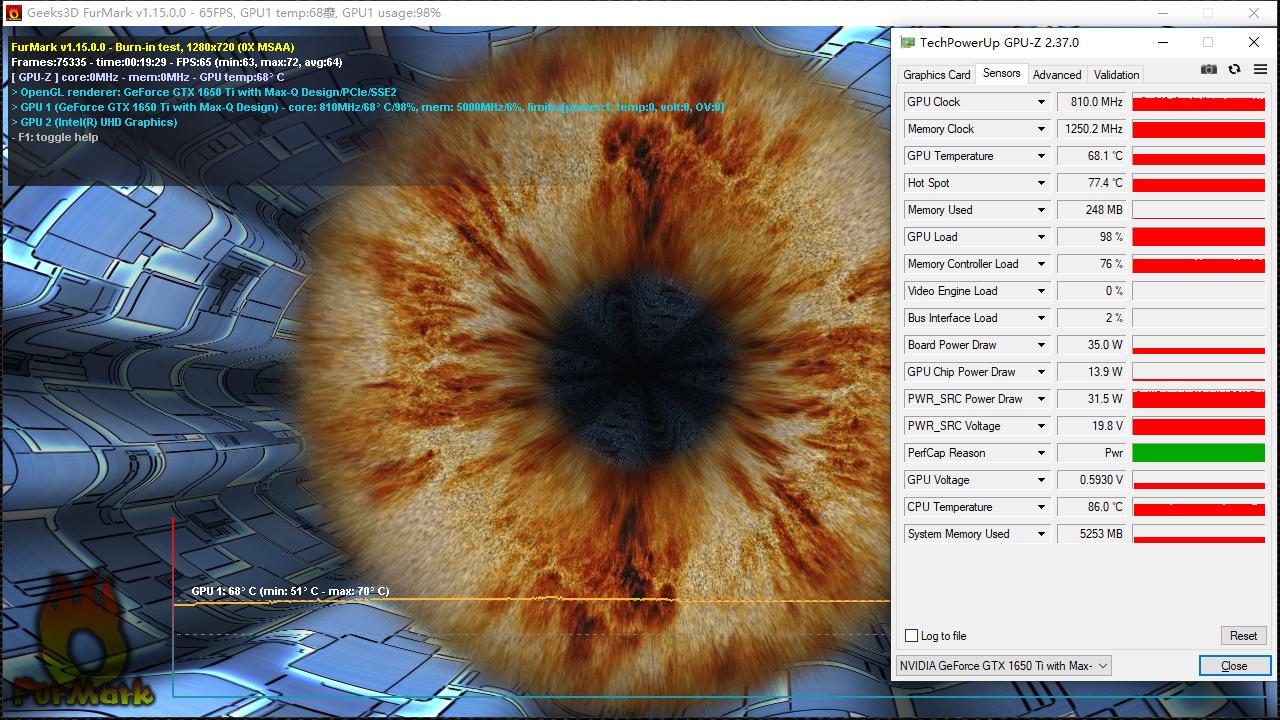Viewport: 1280px width, 720px height.
Task: Switch to the Advanced tab
Action: pyautogui.click(x=1057, y=75)
